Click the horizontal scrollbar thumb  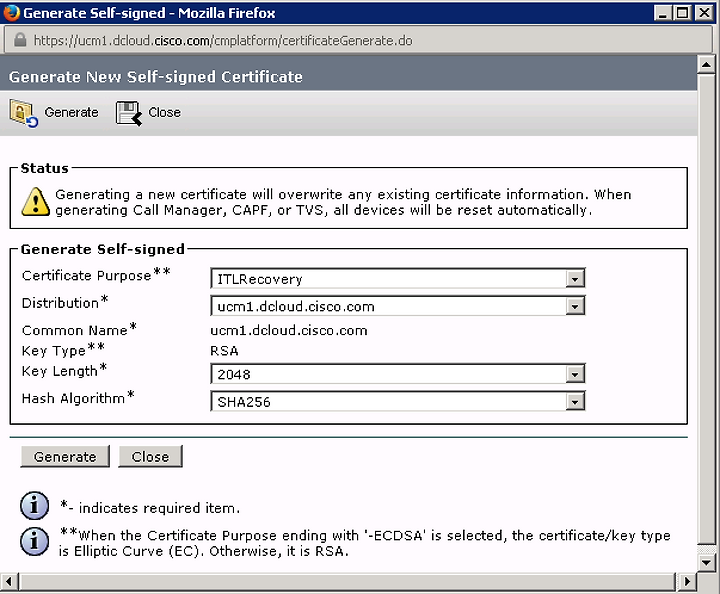coord(348,582)
